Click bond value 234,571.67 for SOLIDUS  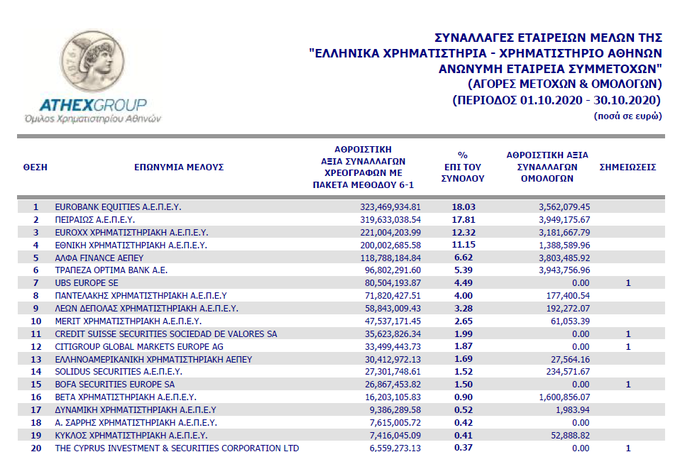coord(568,372)
